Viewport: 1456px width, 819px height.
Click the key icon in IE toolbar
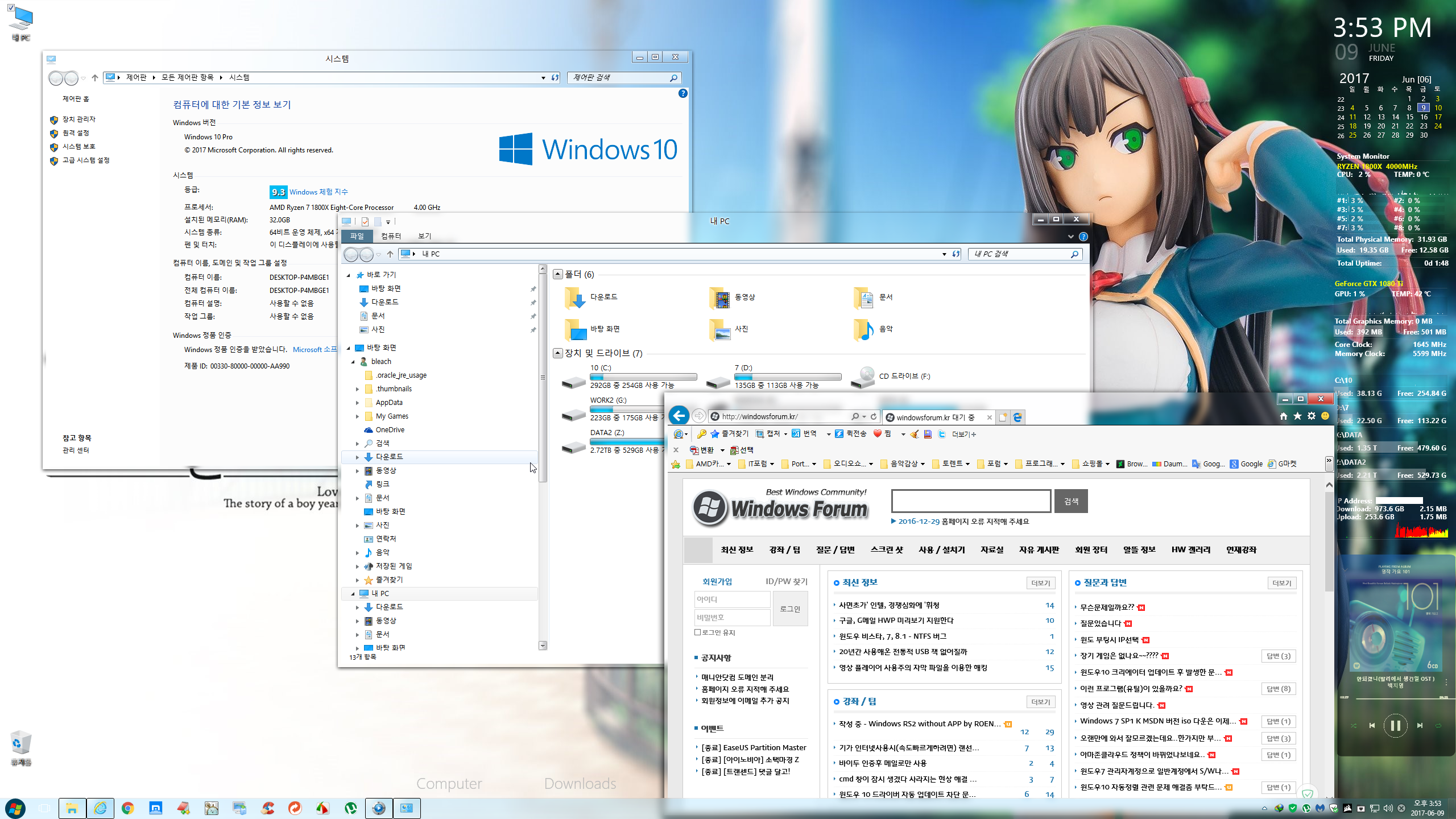pyautogui.click(x=701, y=434)
